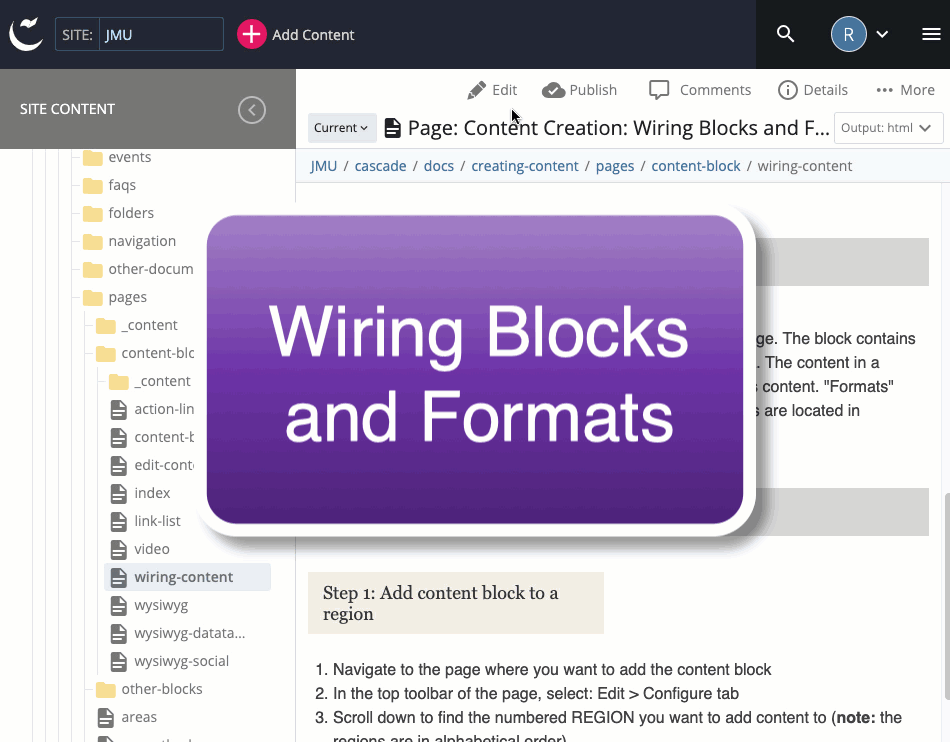The height and width of the screenshot is (742, 950).
Task: Click the More ellipsis icon
Action: [885, 90]
